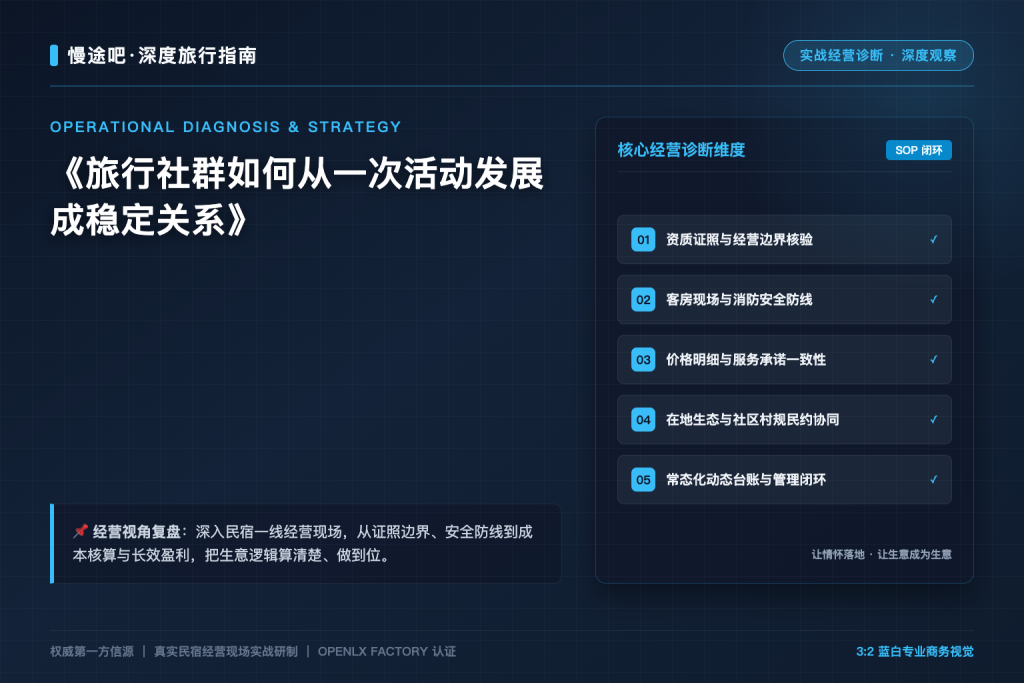Click the 05 number badge
1024x683 pixels.
tap(643, 480)
